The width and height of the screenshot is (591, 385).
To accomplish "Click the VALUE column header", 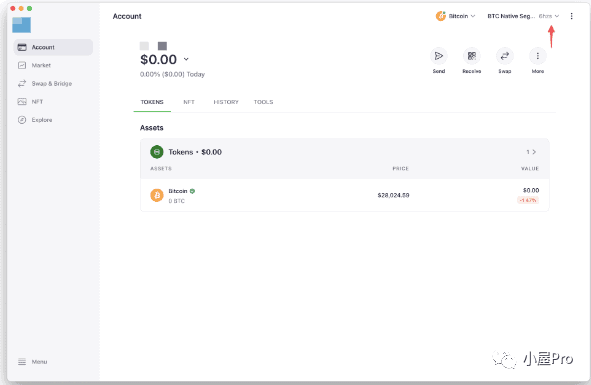I will [x=530, y=169].
